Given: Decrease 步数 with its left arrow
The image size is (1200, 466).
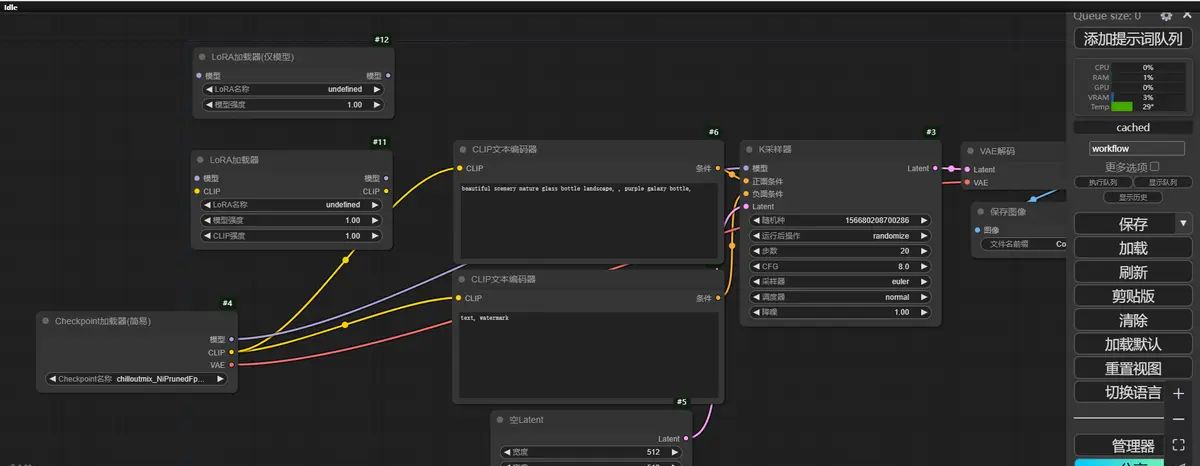Looking at the screenshot, I should (x=756, y=251).
